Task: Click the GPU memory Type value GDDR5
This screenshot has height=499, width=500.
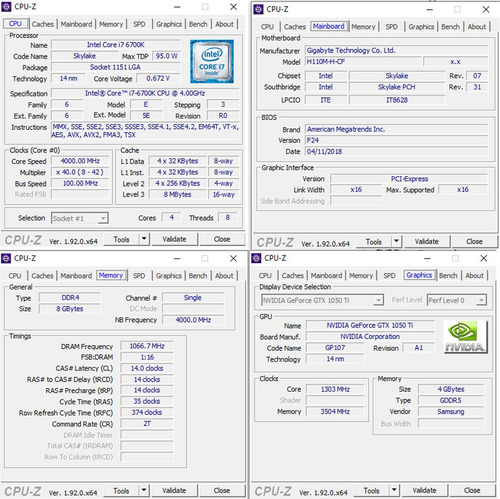Action: click(x=451, y=400)
